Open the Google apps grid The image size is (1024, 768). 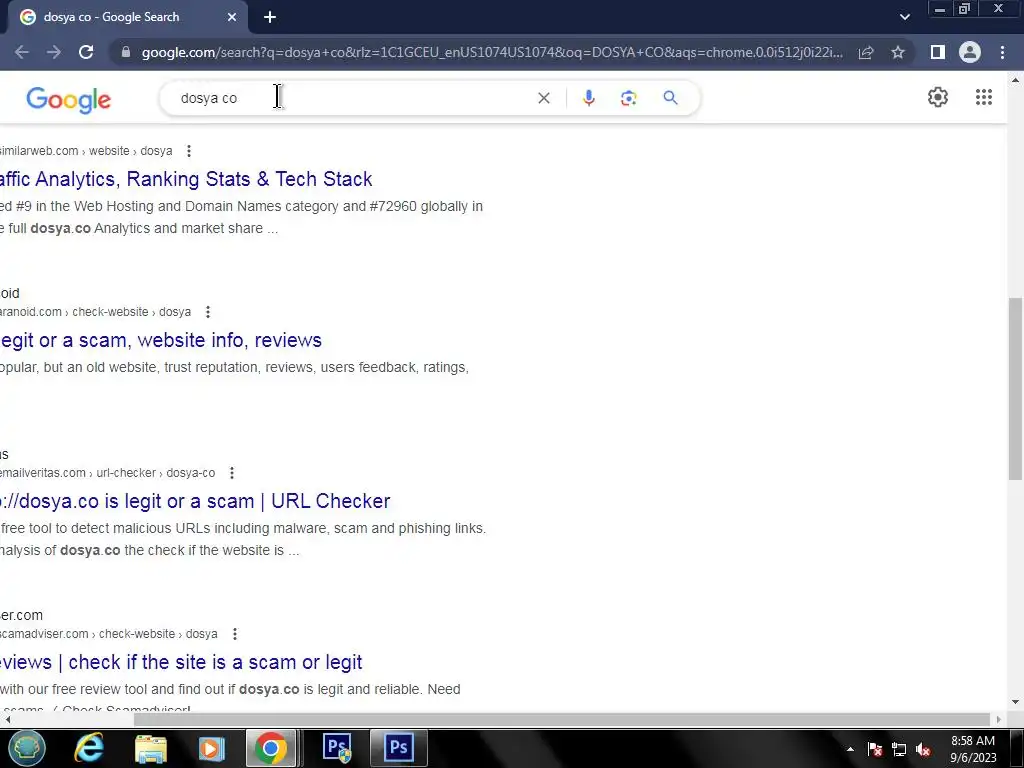(984, 97)
